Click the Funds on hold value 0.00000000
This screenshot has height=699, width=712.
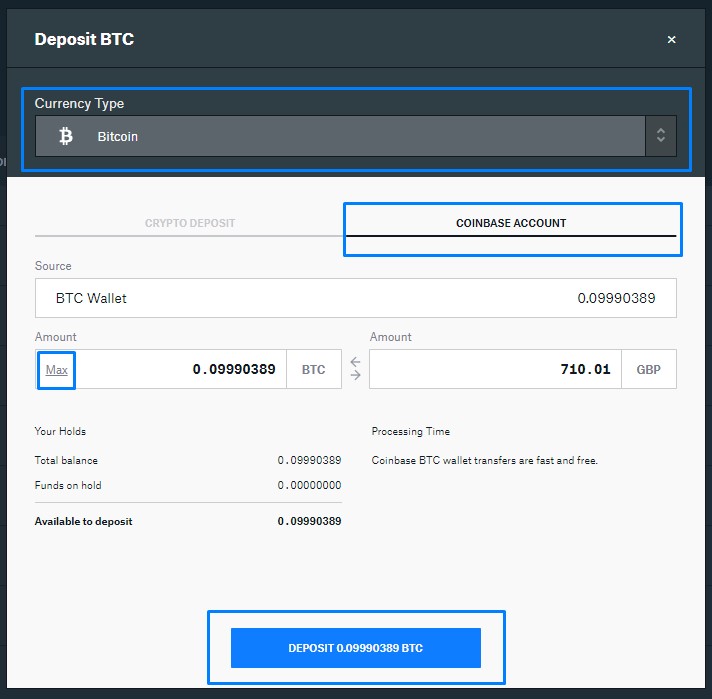(309, 485)
